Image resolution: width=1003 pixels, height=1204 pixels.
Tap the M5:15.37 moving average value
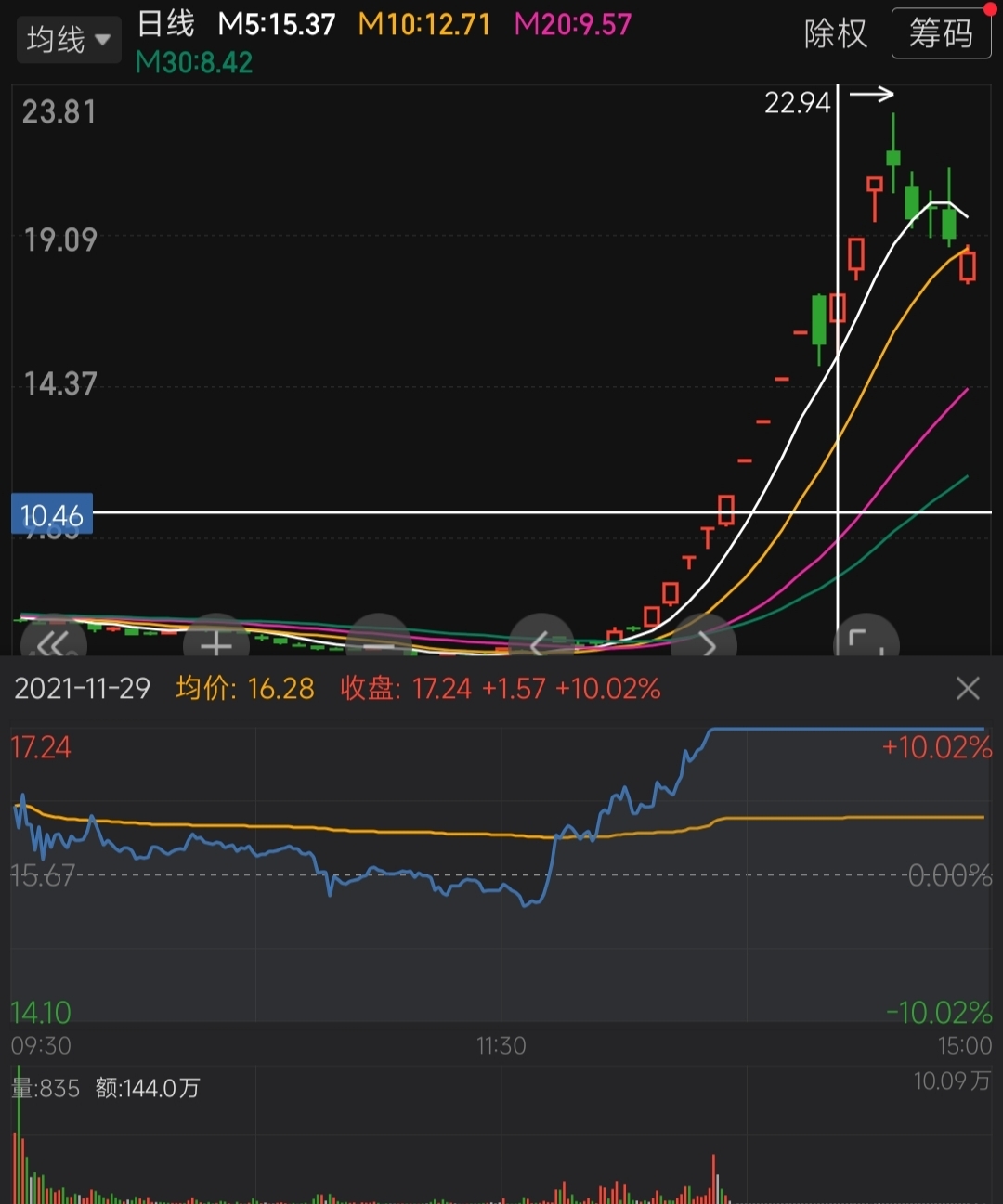277,24
